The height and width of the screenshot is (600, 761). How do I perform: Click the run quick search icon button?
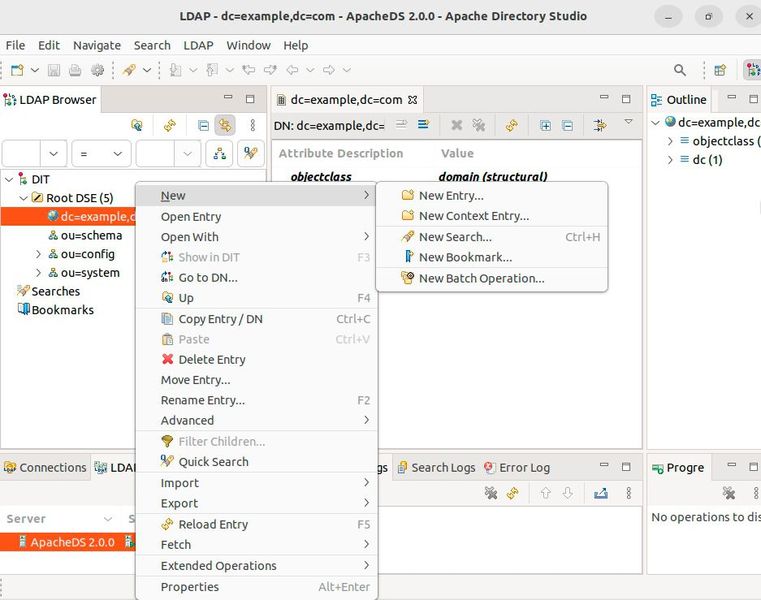coord(251,154)
